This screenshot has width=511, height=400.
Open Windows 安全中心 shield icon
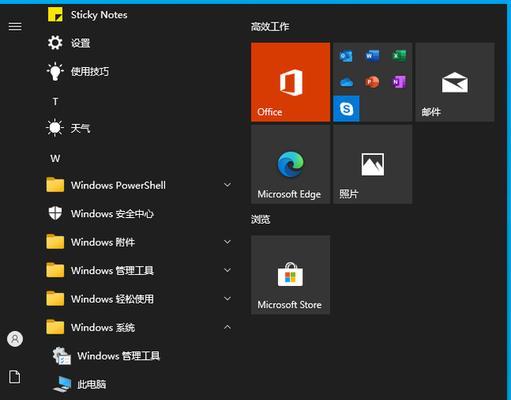tap(55, 213)
